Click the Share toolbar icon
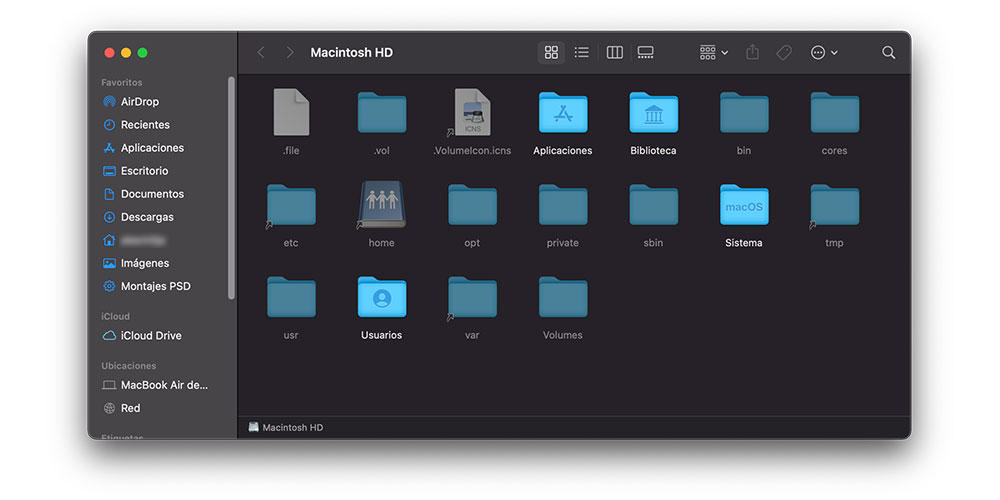1000x500 pixels. tap(753, 52)
